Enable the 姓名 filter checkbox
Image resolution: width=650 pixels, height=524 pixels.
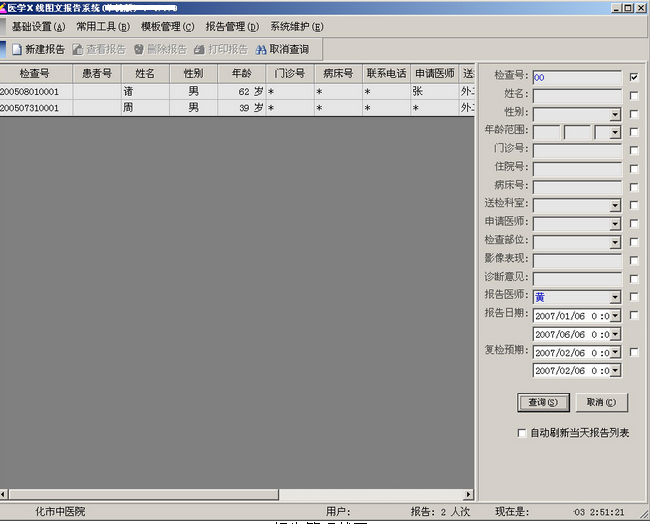tap(634, 95)
